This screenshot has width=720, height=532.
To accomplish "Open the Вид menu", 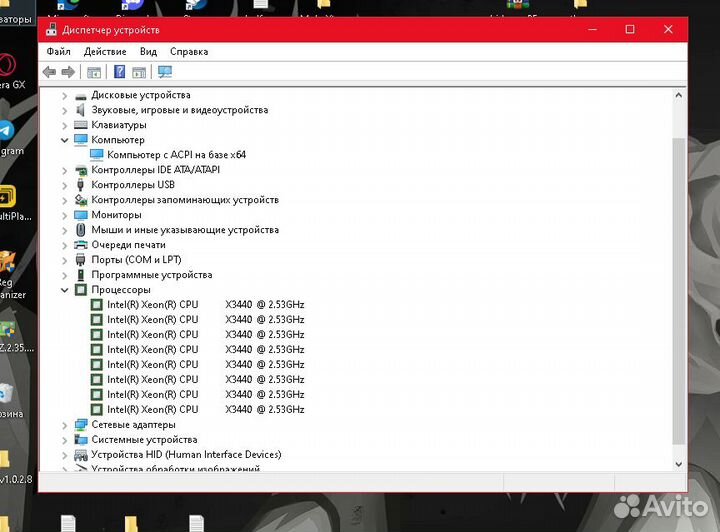I will 148,51.
